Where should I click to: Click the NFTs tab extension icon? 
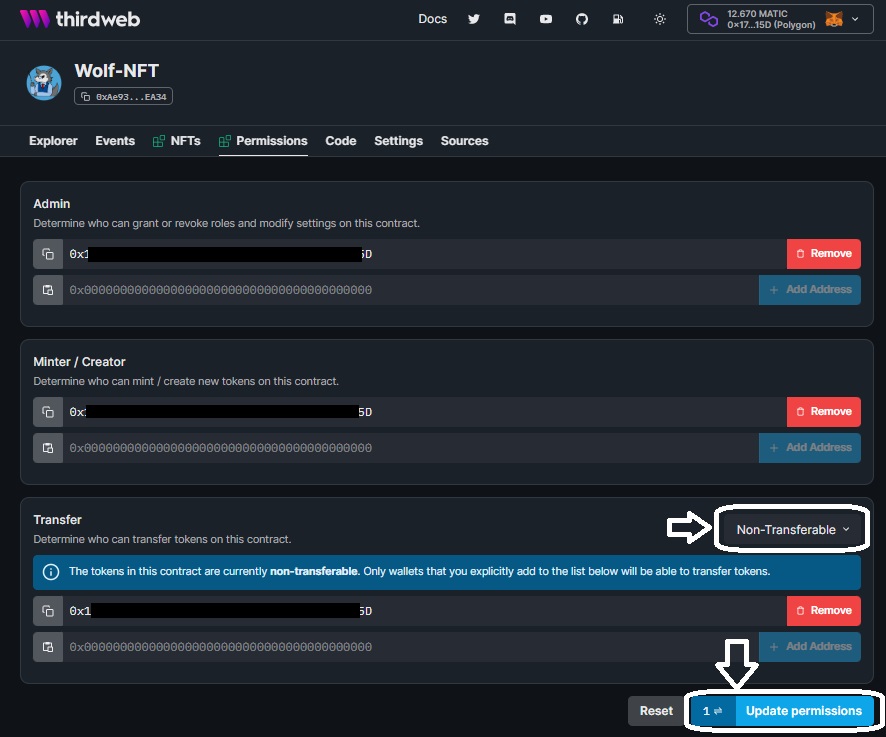[x=159, y=141]
